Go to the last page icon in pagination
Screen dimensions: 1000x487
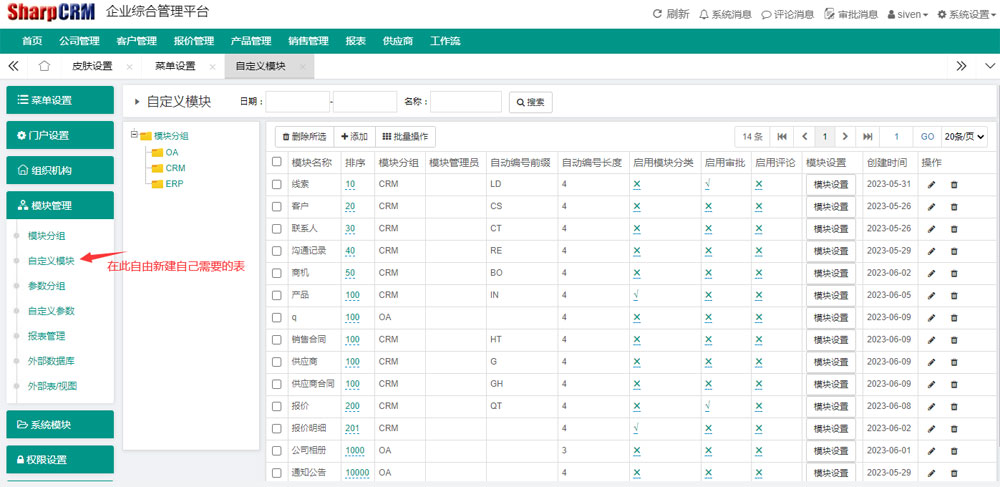tap(867, 136)
